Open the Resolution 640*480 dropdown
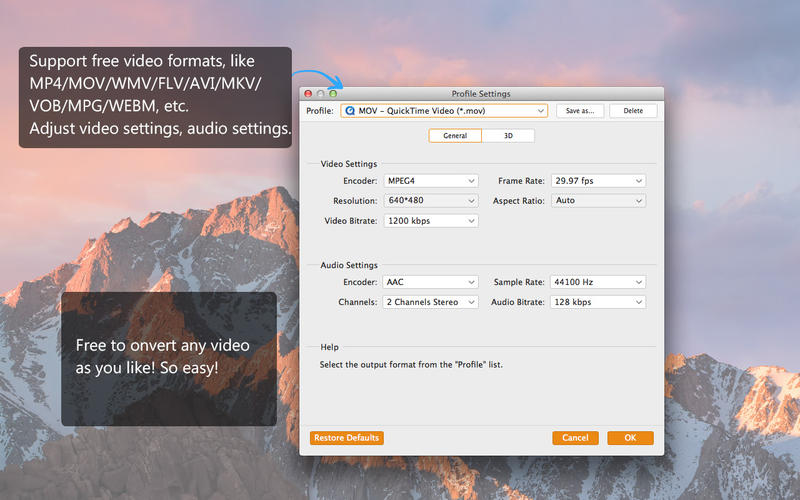Image resolution: width=800 pixels, height=500 pixels. [431, 201]
